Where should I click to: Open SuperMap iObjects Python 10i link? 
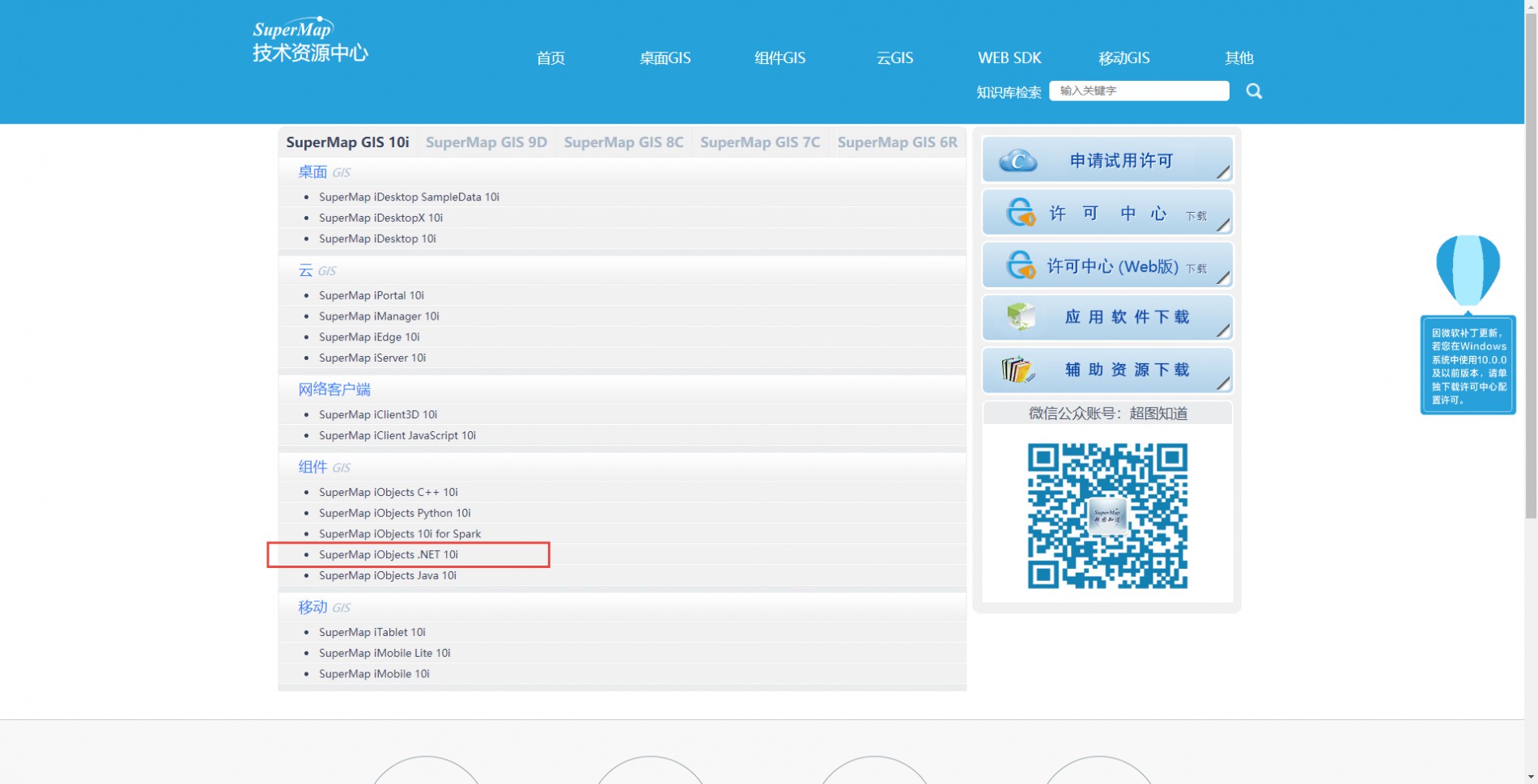(x=395, y=513)
